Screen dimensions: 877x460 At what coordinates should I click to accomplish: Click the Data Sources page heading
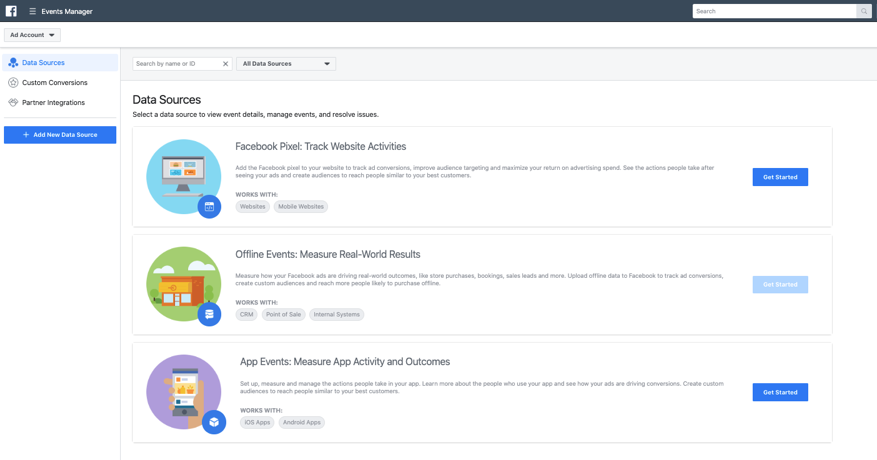pyautogui.click(x=167, y=100)
